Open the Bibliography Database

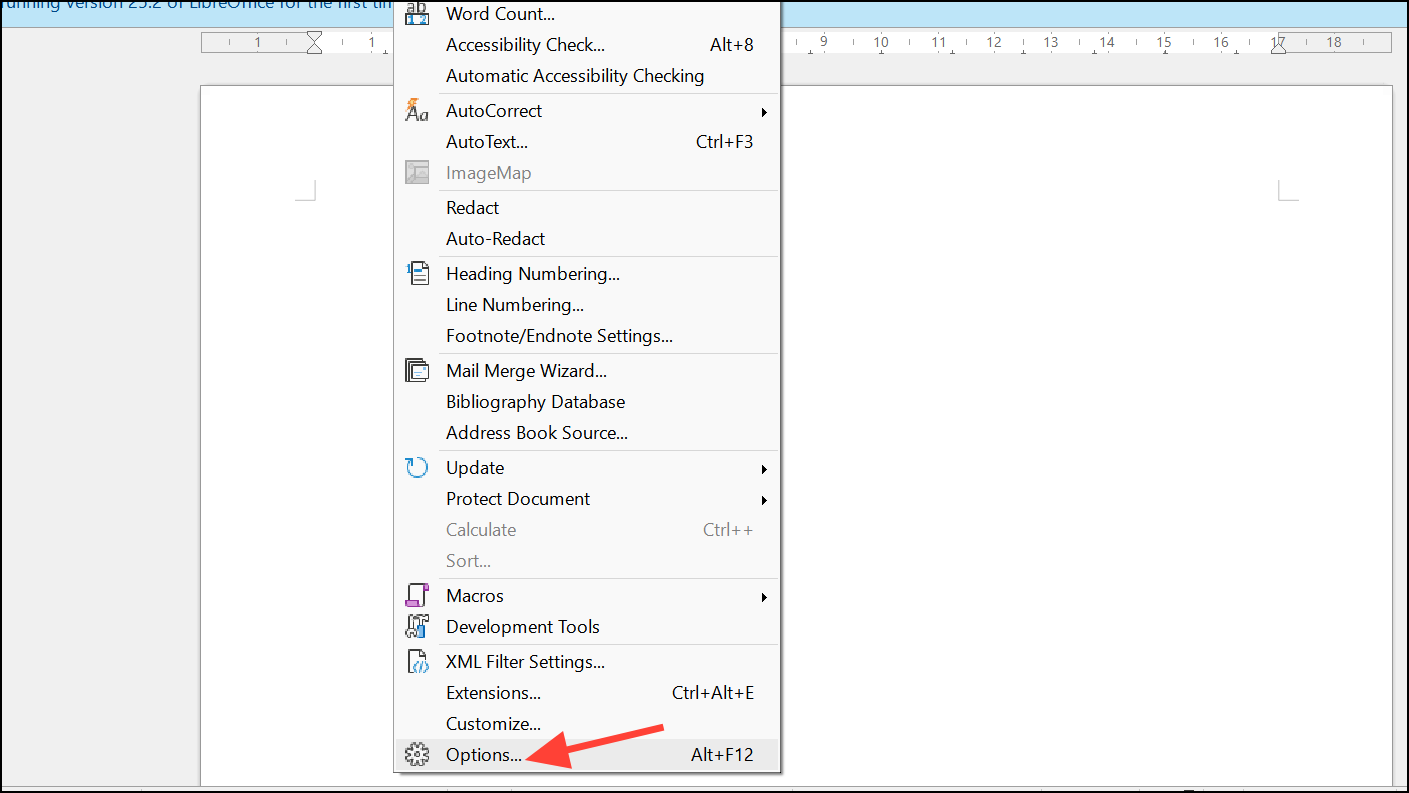(x=535, y=401)
